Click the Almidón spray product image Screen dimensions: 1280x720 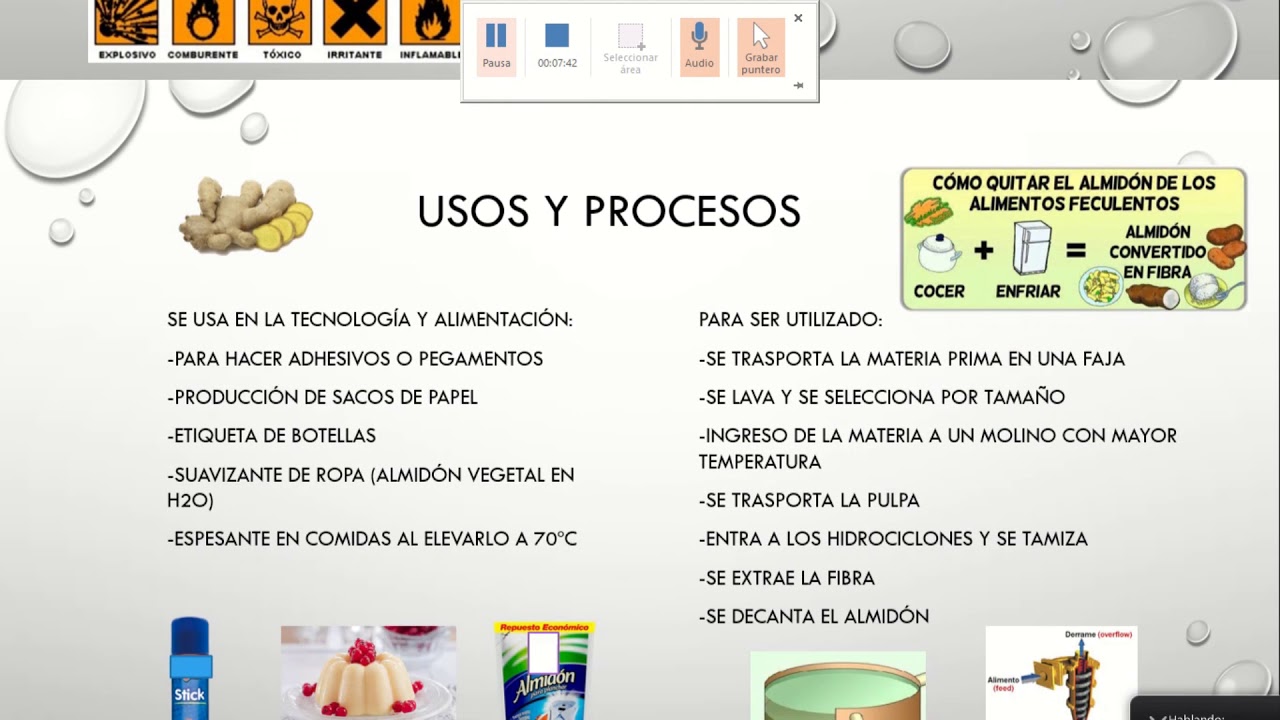(545, 671)
